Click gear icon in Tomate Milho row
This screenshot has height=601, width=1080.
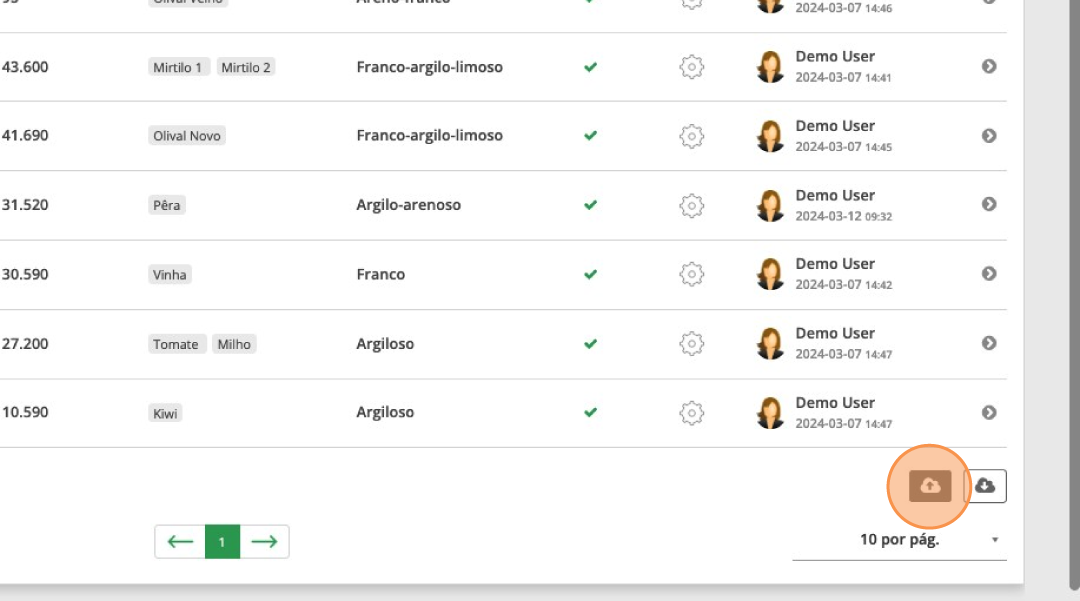click(691, 343)
